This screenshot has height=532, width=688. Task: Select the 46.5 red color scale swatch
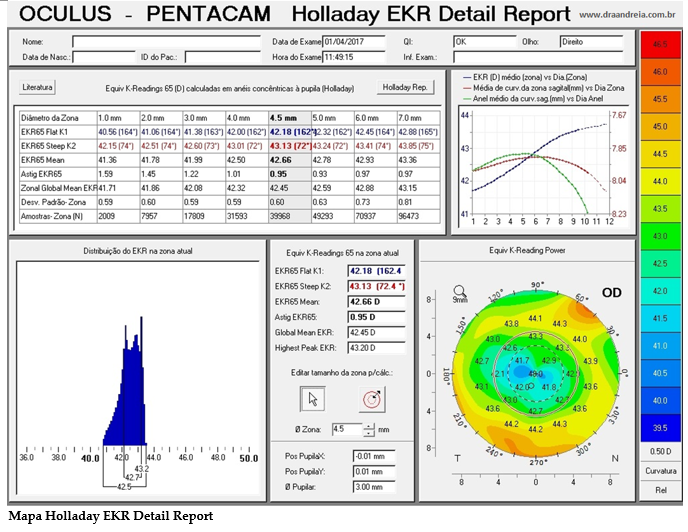(x=660, y=44)
